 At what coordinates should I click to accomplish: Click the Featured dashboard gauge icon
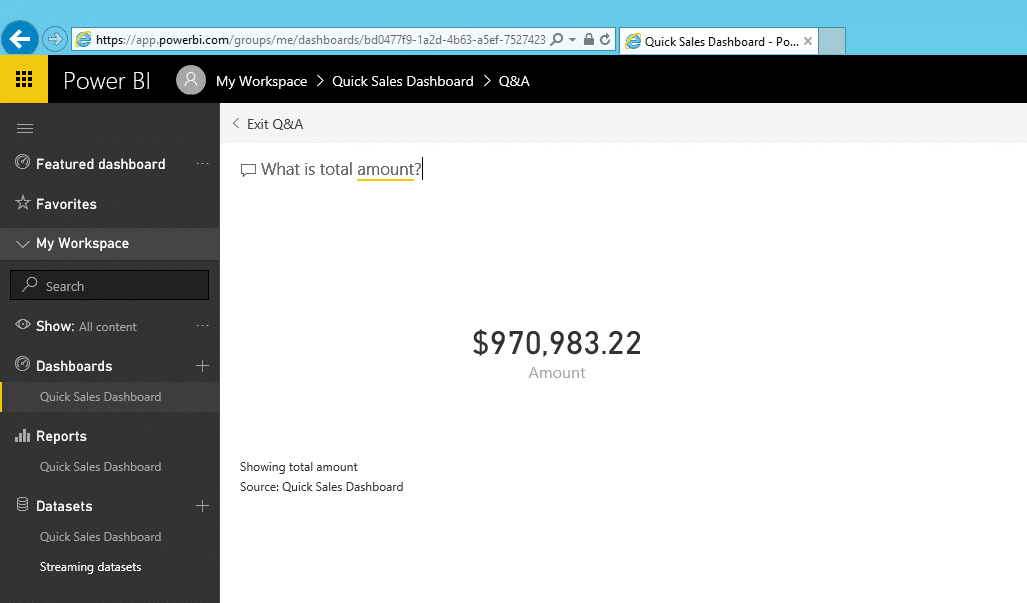(x=22, y=162)
